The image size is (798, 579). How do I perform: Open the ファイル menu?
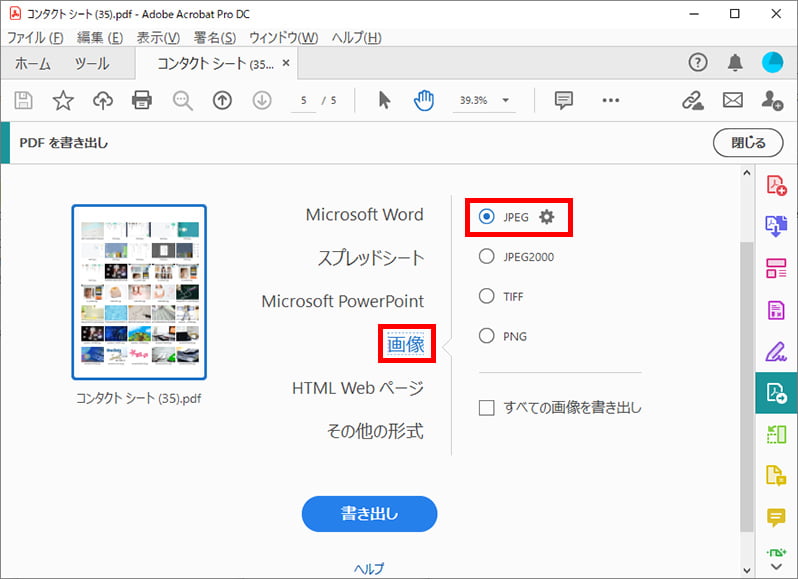(x=36, y=38)
